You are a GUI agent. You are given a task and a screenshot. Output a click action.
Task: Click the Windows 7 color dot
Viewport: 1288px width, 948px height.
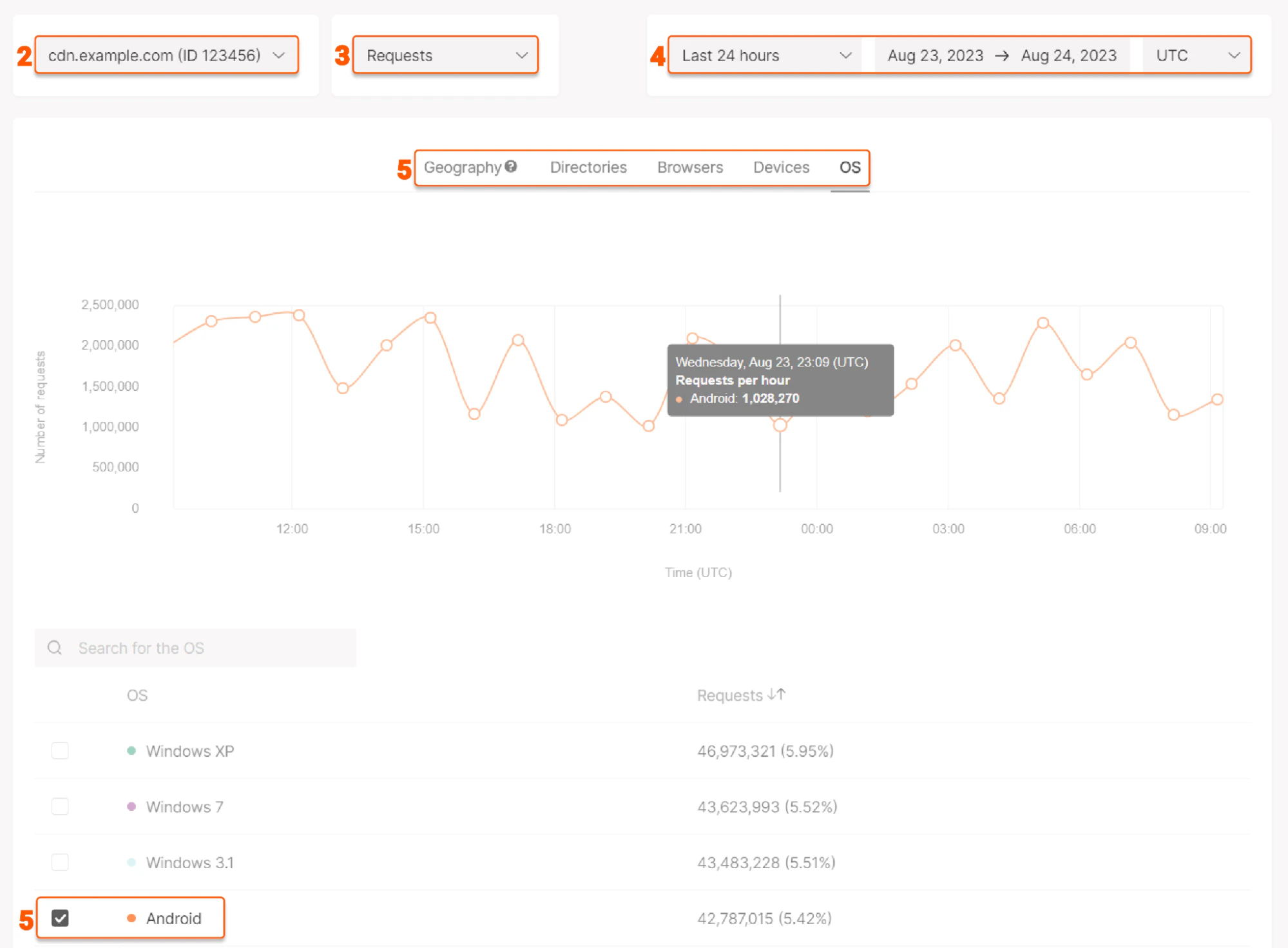point(131,806)
